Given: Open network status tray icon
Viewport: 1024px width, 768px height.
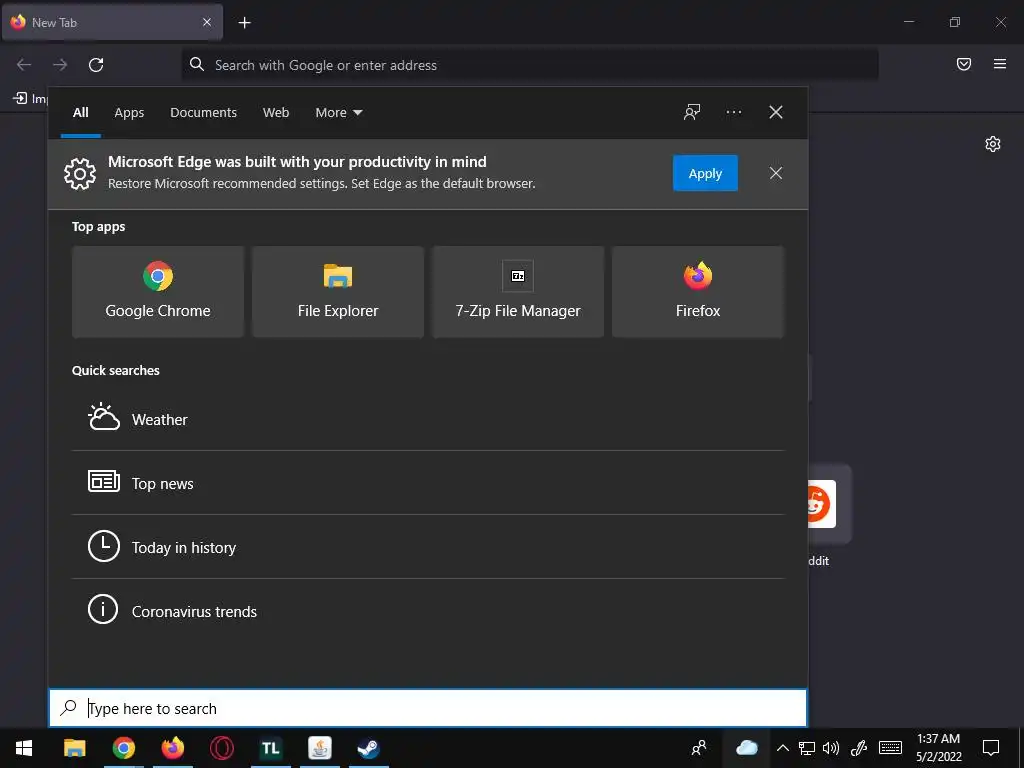Looking at the screenshot, I should tap(807, 748).
